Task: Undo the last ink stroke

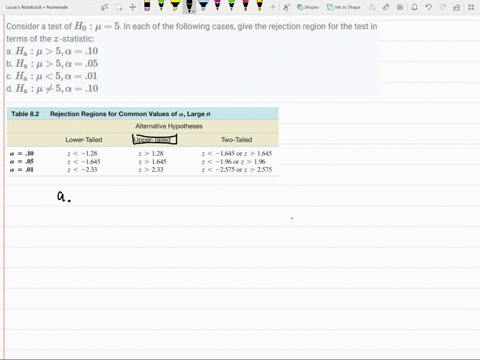Action: tap(428, 7)
